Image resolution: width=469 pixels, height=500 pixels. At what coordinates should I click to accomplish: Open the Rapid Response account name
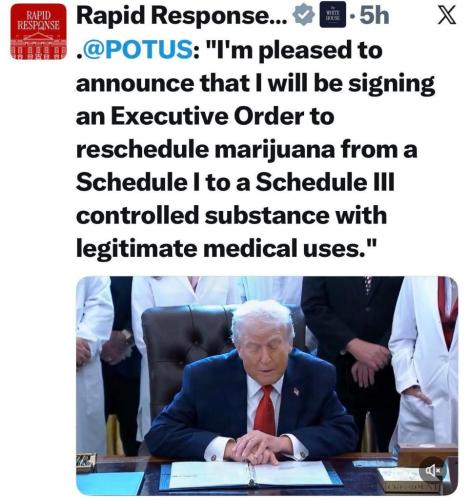coord(182,16)
